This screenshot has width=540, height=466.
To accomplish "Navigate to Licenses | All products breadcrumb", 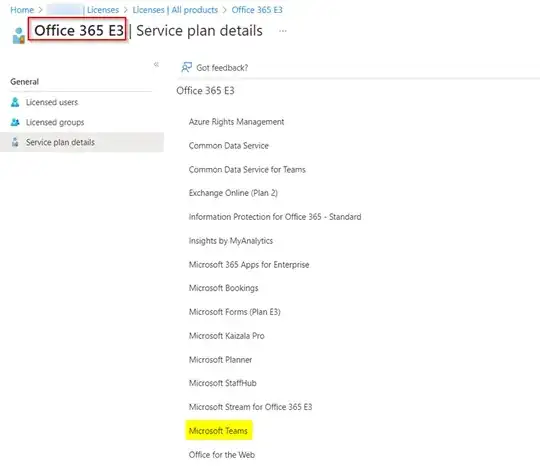I will point(175,10).
